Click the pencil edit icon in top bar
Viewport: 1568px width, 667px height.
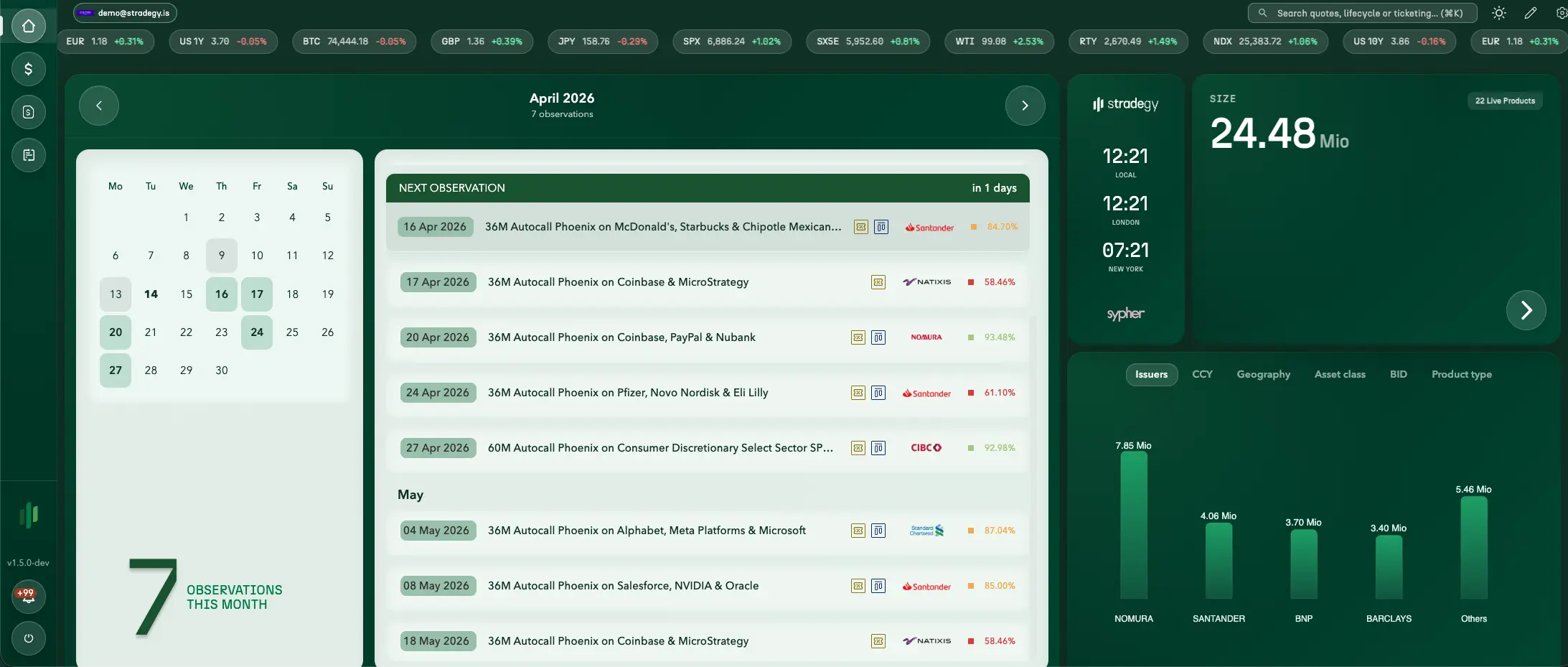[1531, 13]
